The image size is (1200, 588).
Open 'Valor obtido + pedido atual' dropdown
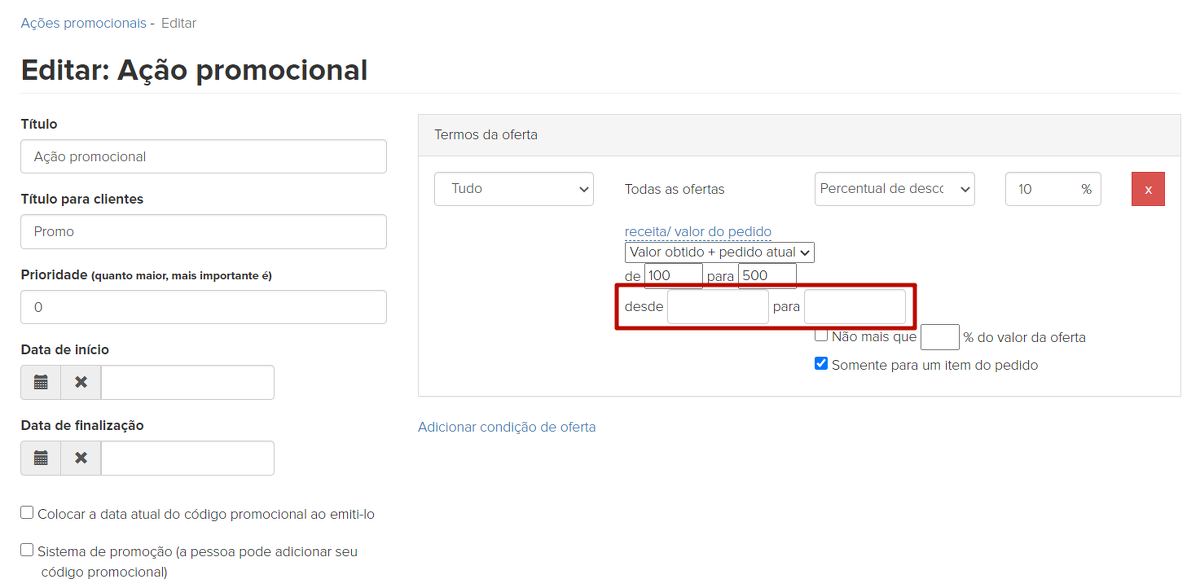coord(719,253)
